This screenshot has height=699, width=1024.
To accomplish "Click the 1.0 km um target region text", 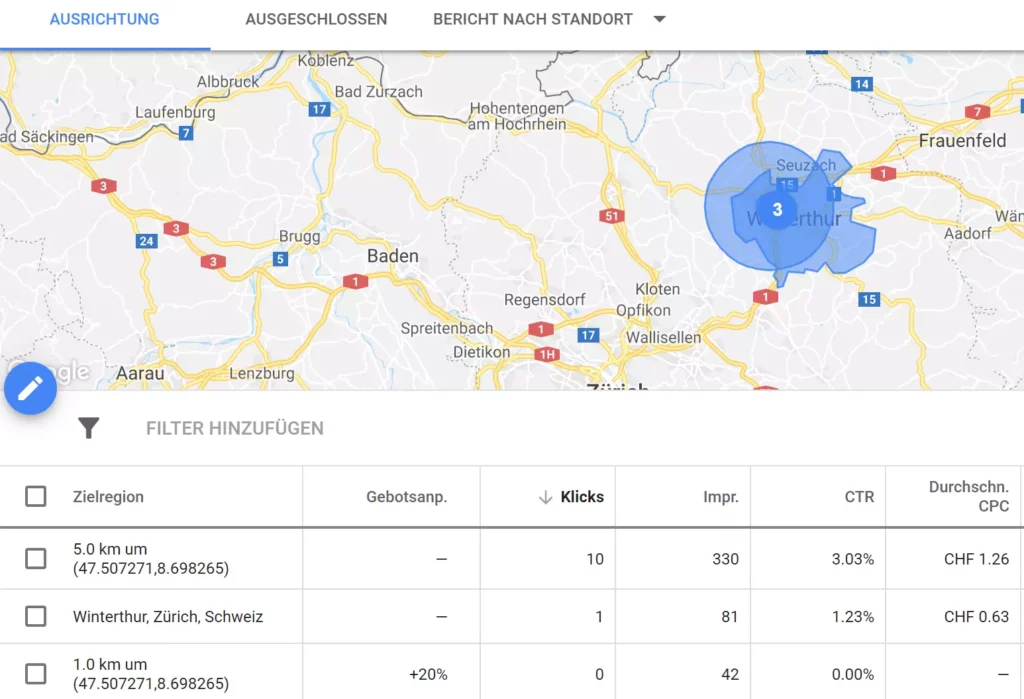I will coord(151,674).
